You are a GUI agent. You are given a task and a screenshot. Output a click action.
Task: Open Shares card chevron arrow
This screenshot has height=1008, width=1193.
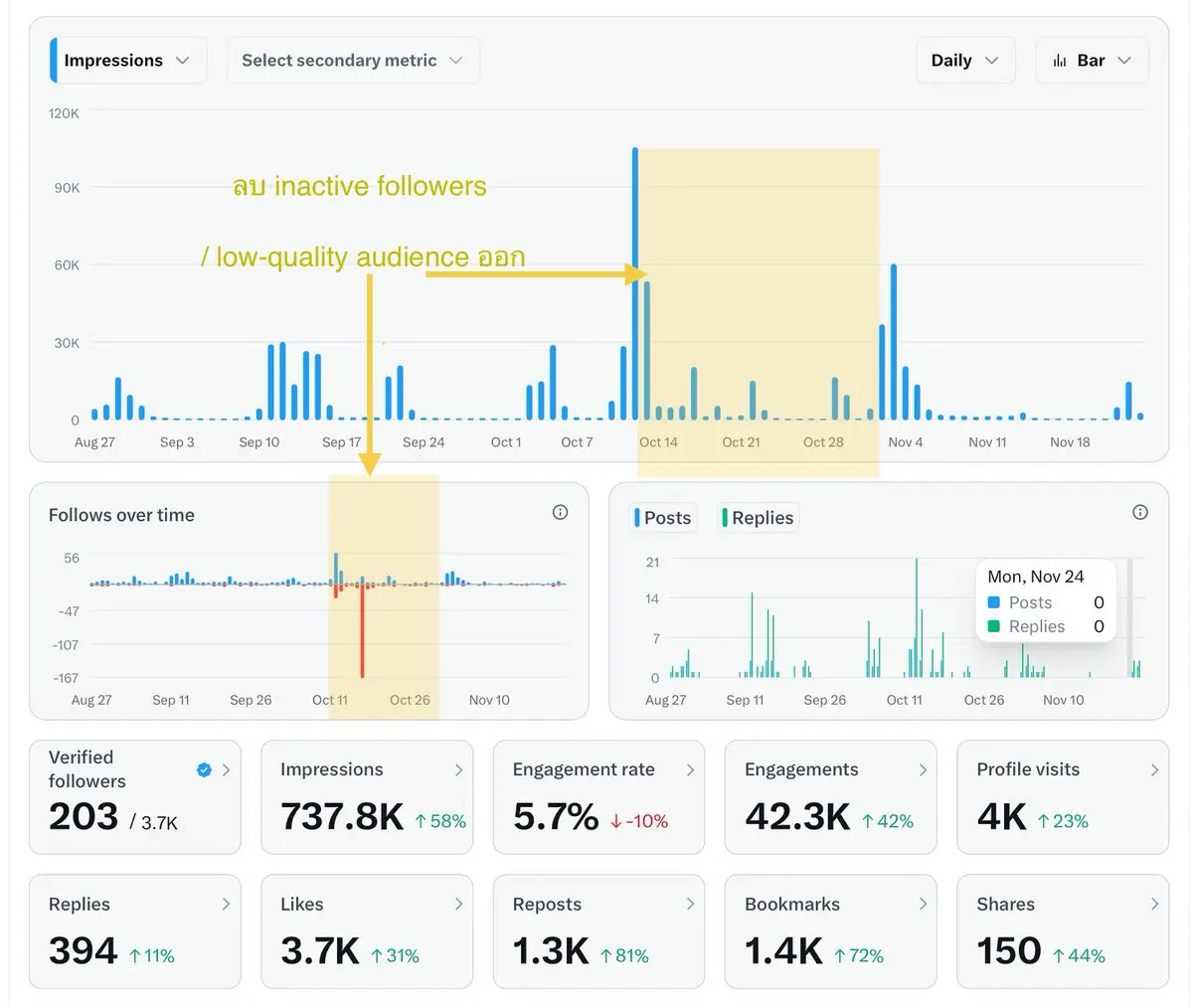click(1154, 904)
